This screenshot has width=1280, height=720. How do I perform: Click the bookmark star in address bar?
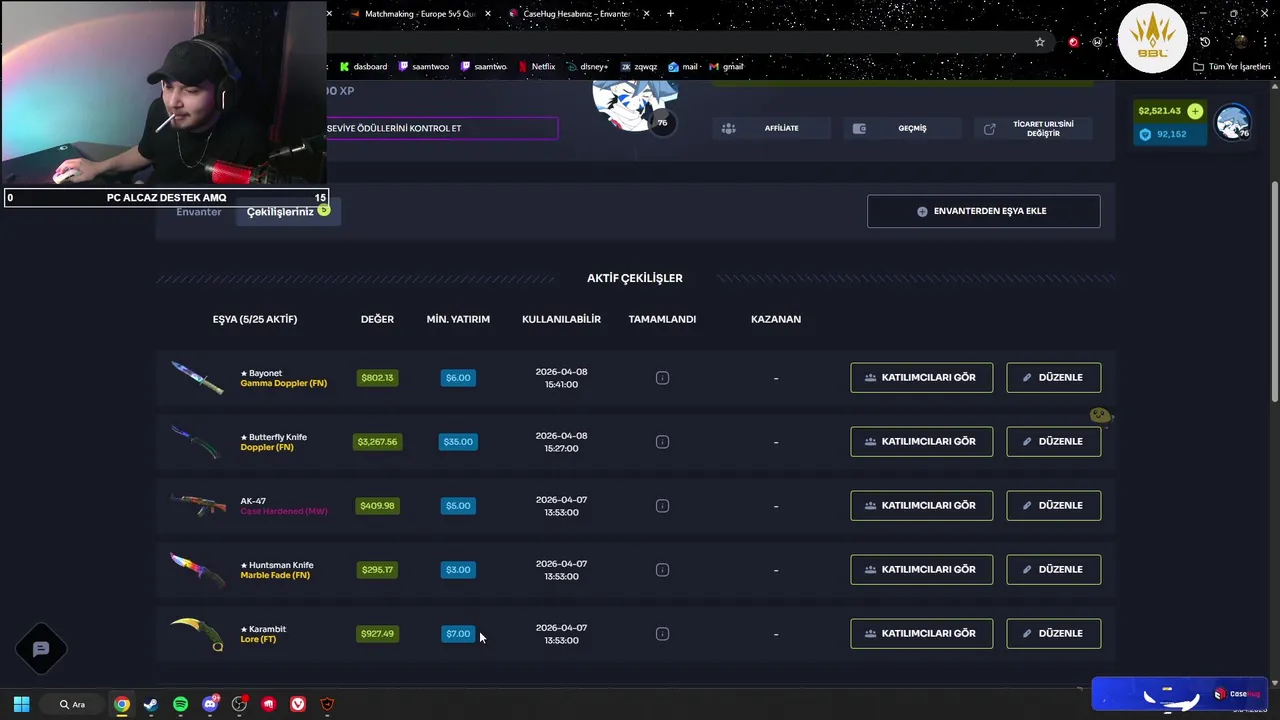click(x=1040, y=42)
